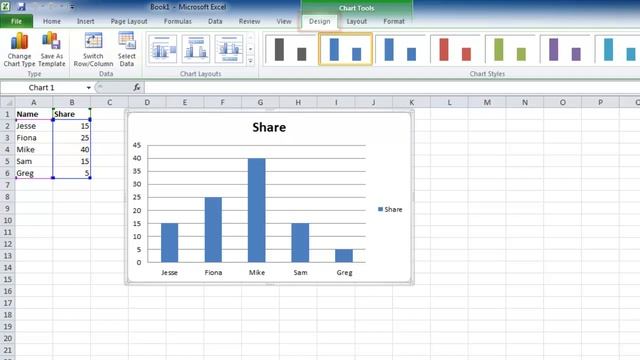Apply the third chart layout thumbnail
The image size is (640, 360).
tap(229, 49)
